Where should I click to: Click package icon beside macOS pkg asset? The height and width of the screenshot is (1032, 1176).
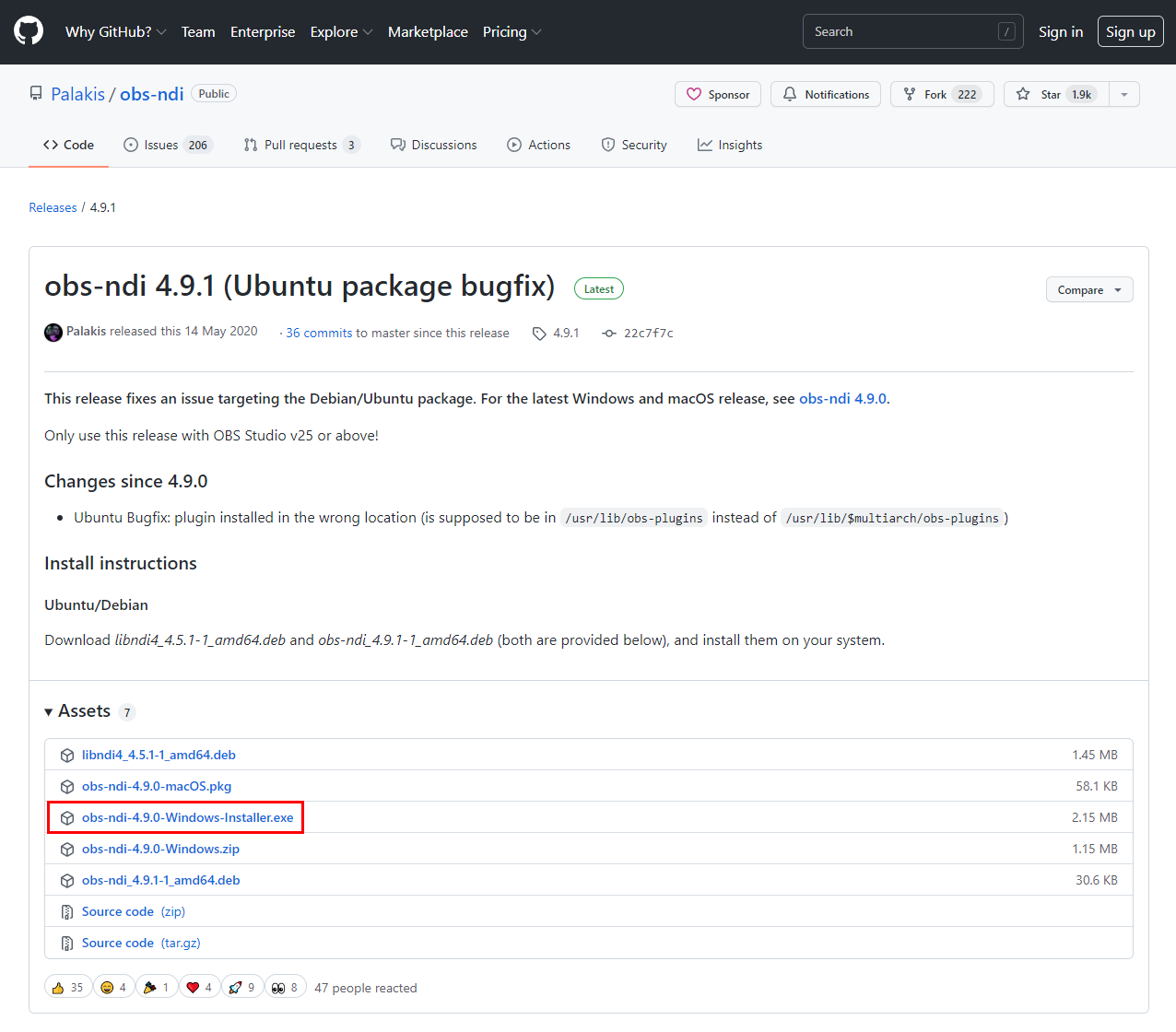tap(67, 787)
